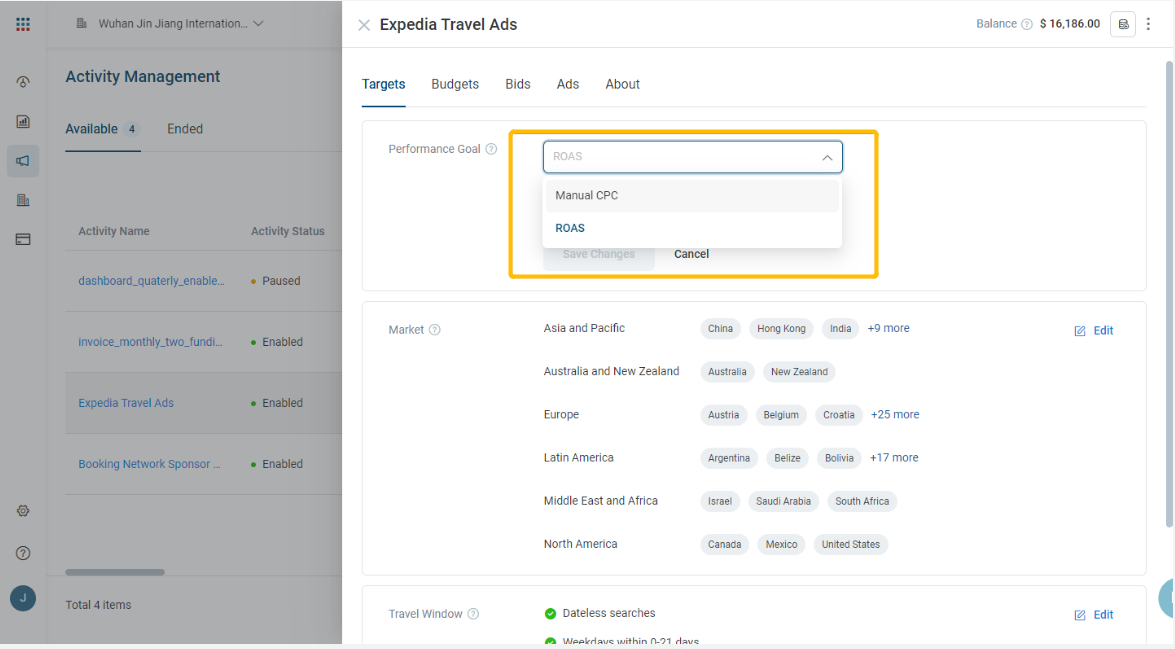Open the Available activities tab
Image resolution: width=1175 pixels, height=649 pixels.
click(x=103, y=129)
